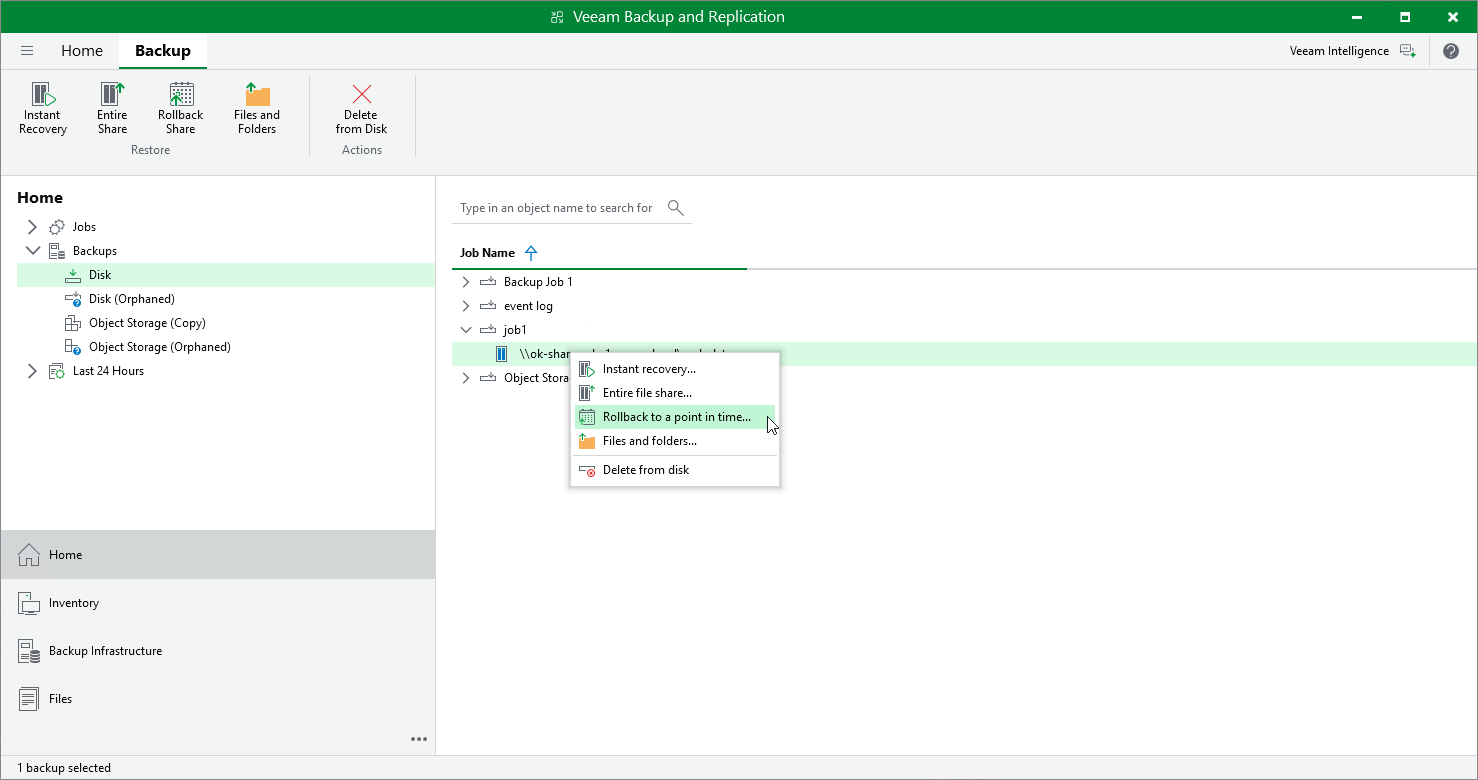Select Rollback Share ribbon button

click(181, 108)
